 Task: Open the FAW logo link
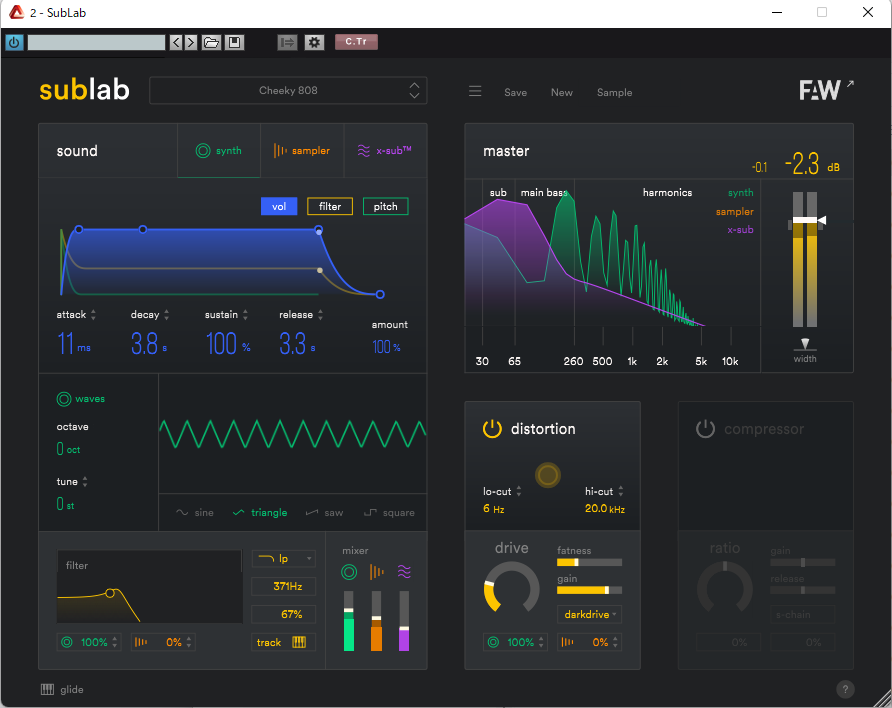(825, 90)
